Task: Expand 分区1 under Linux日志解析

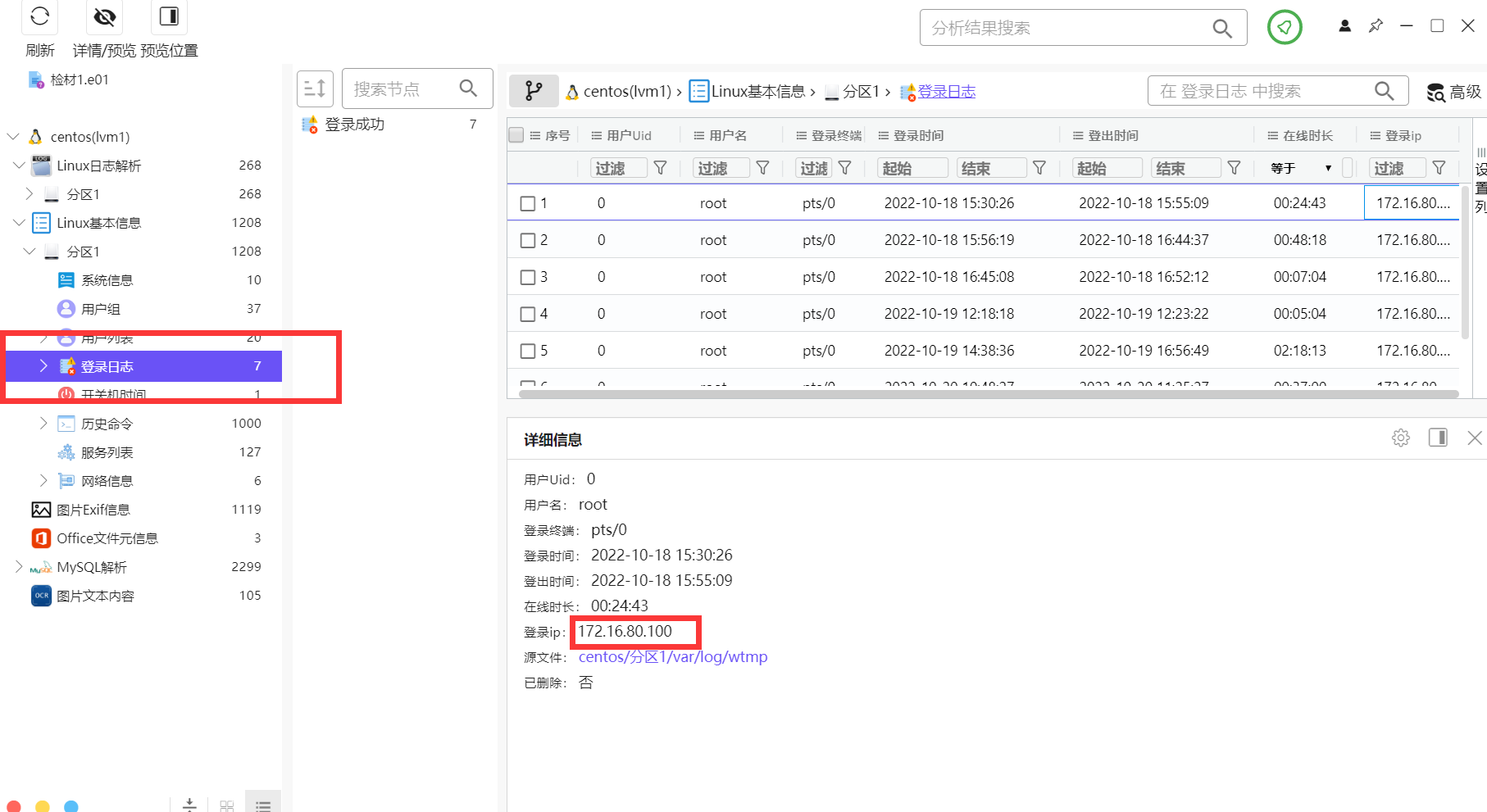Action: [30, 193]
